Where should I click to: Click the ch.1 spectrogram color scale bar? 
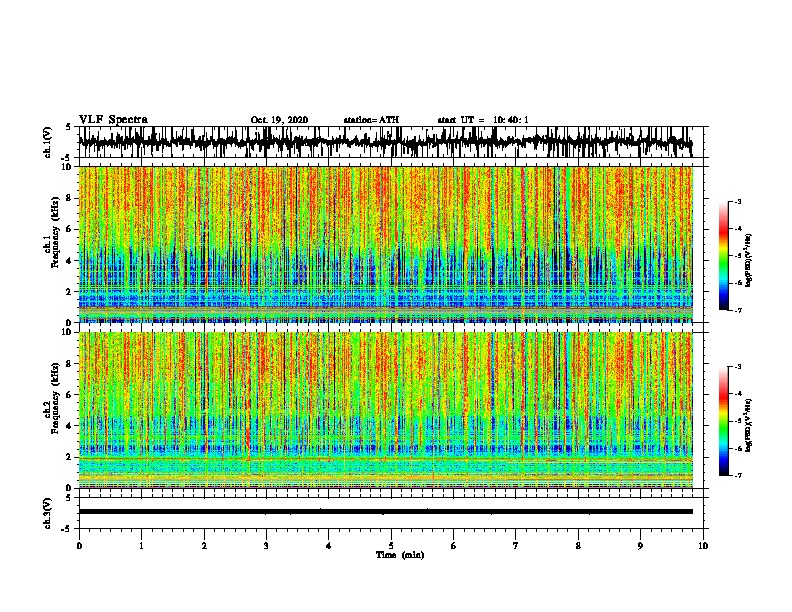(723, 256)
